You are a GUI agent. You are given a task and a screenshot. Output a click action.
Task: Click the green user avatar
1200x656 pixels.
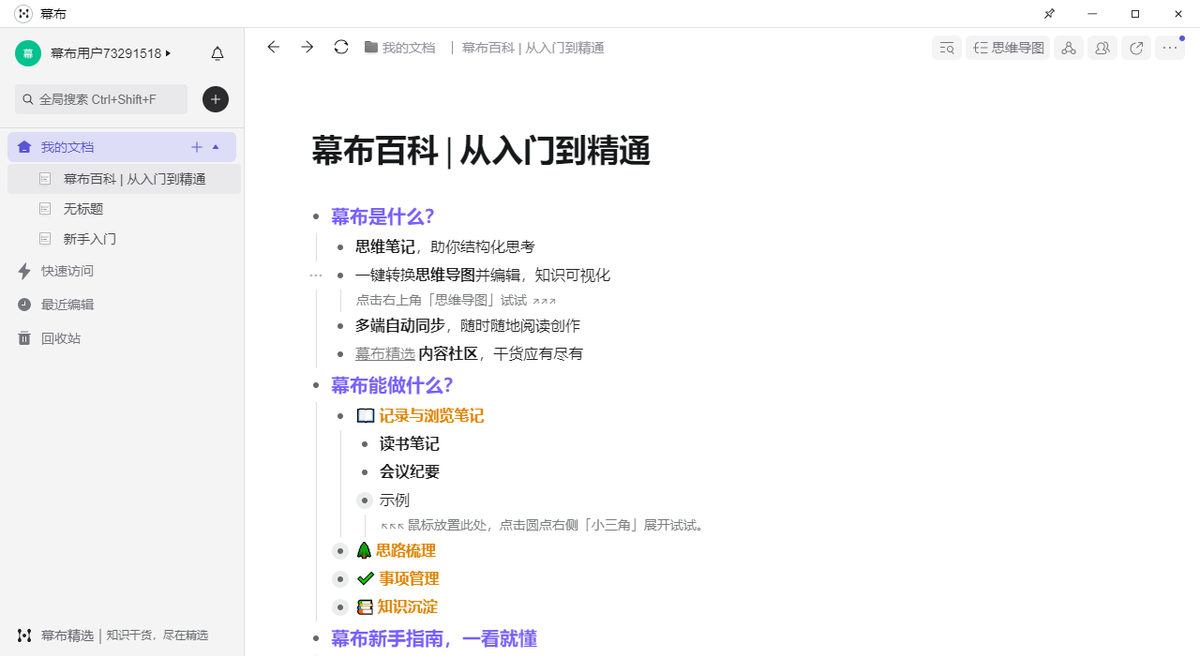coord(28,54)
